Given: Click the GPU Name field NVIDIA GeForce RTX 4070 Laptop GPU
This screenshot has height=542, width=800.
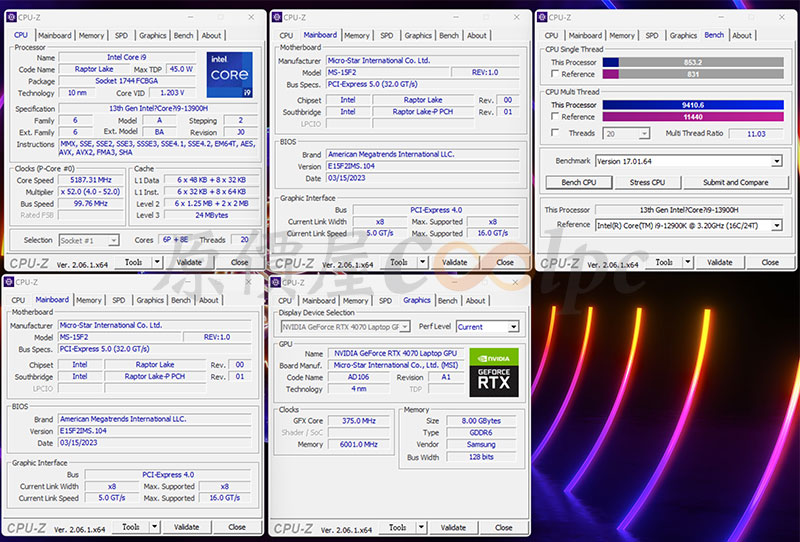Looking at the screenshot, I should (395, 353).
